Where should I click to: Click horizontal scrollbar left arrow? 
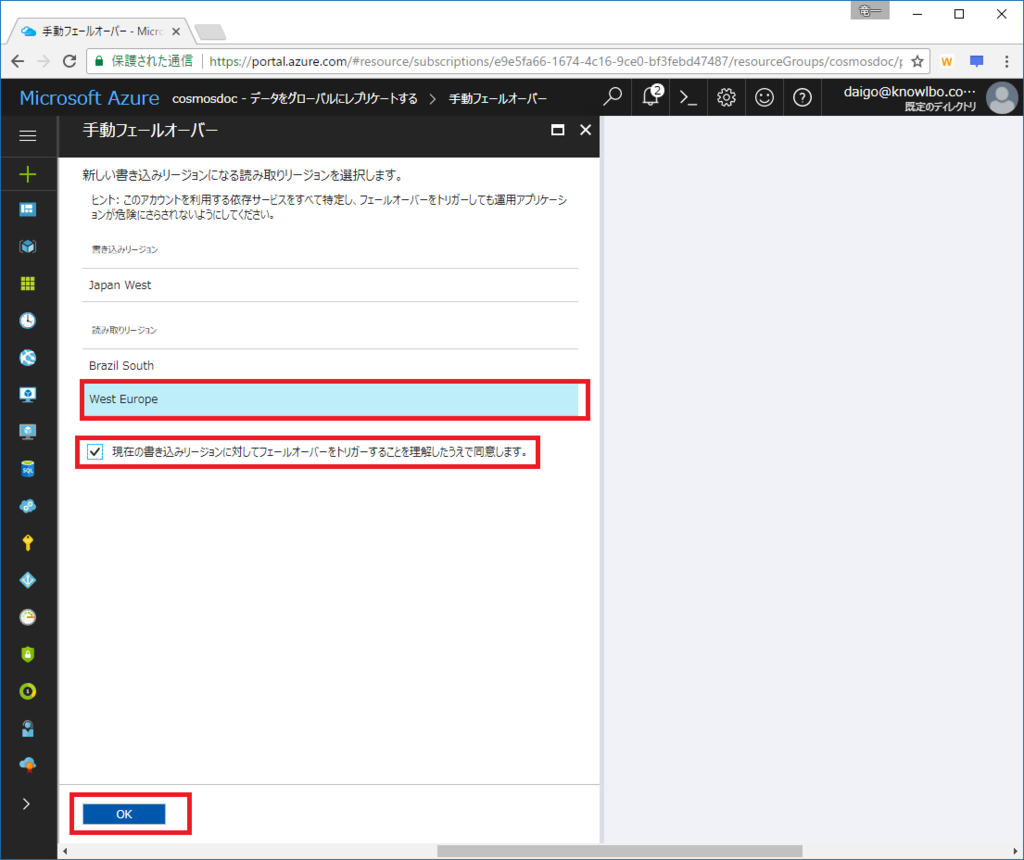pyautogui.click(x=65, y=851)
